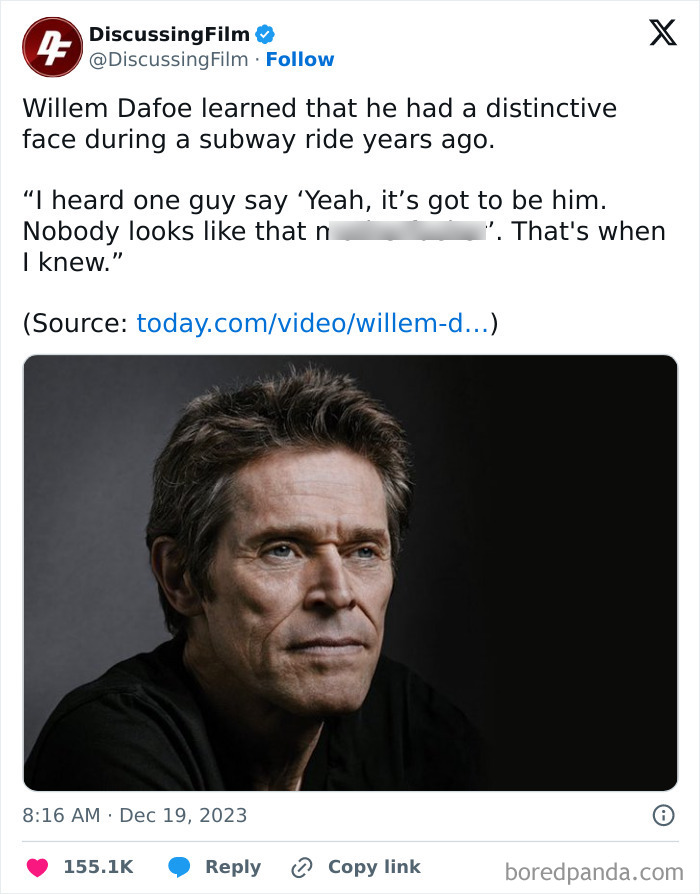Click the Dec 19, 2023 date
The image size is (700, 894).
pyautogui.click(x=183, y=815)
